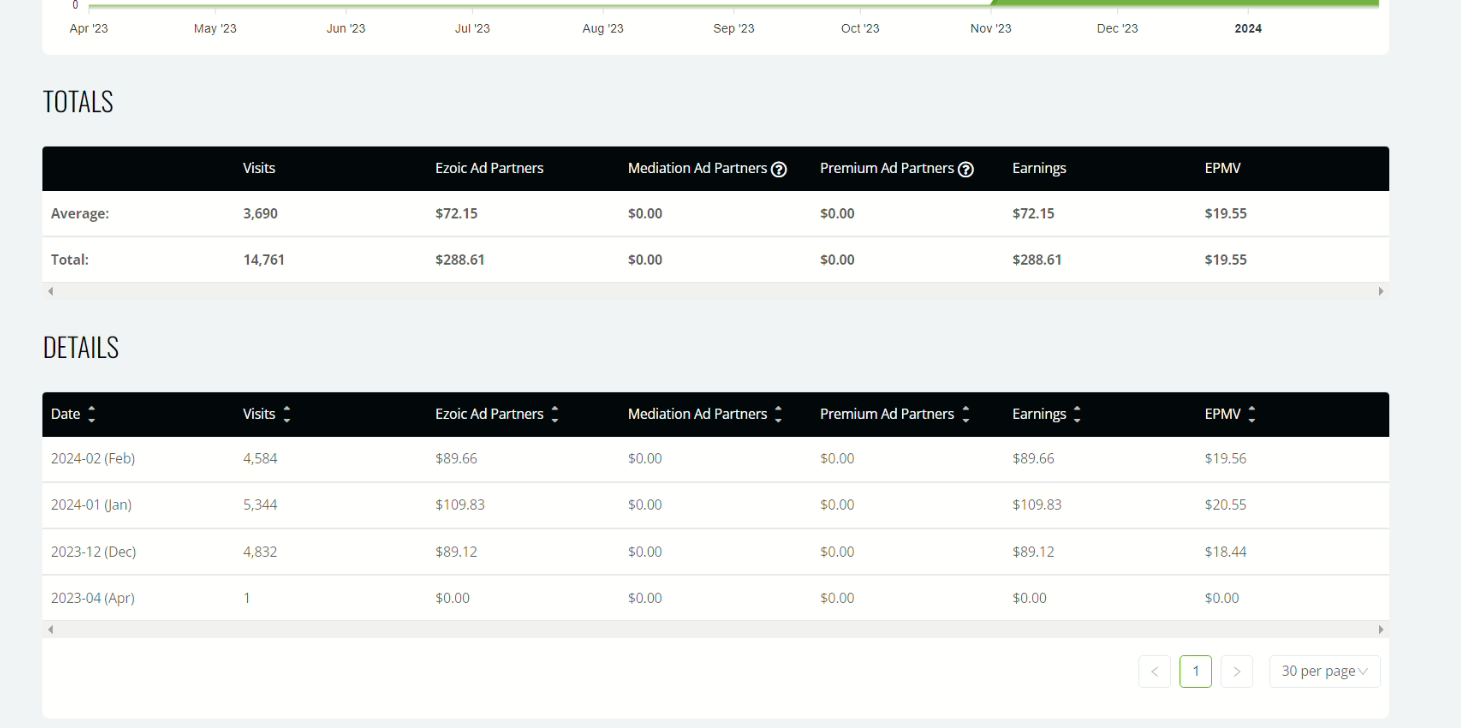Click the TOTALS section heading
Viewport: 1461px width, 728px height.
tap(78, 102)
